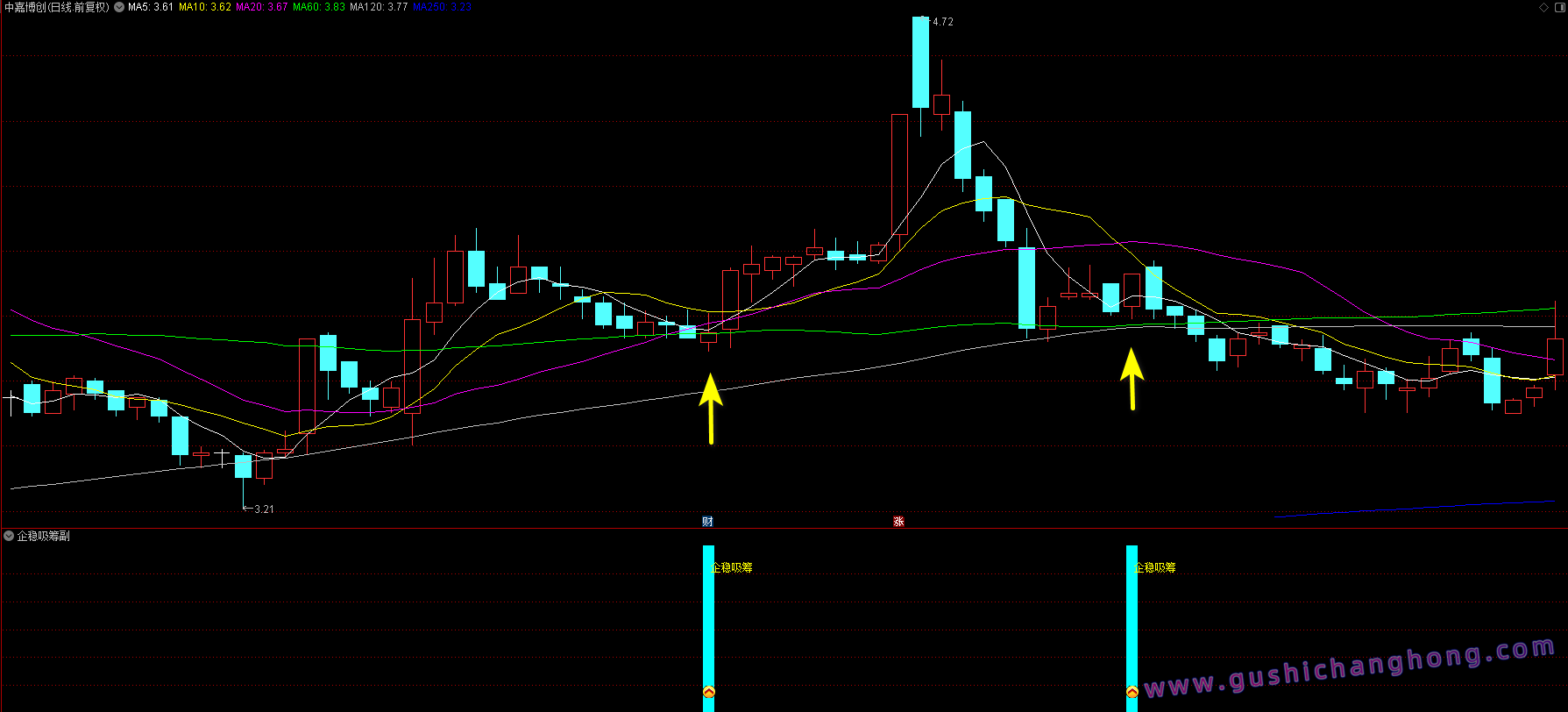Click the diamond icon at top right

(x=1543, y=7)
